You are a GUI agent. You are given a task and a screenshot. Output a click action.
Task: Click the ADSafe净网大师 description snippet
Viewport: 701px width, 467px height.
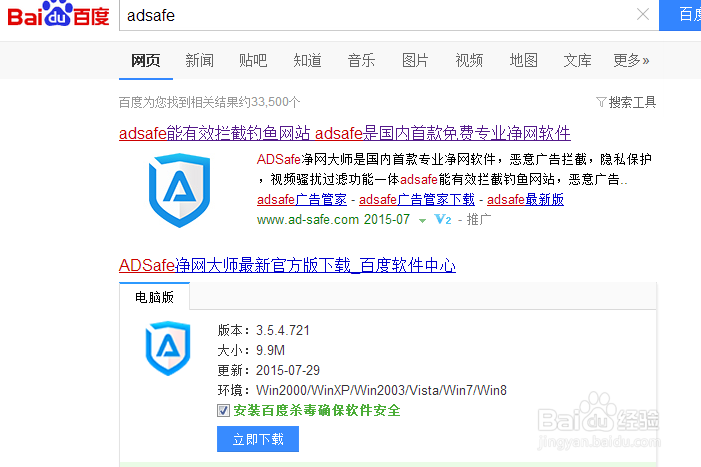tap(454, 169)
